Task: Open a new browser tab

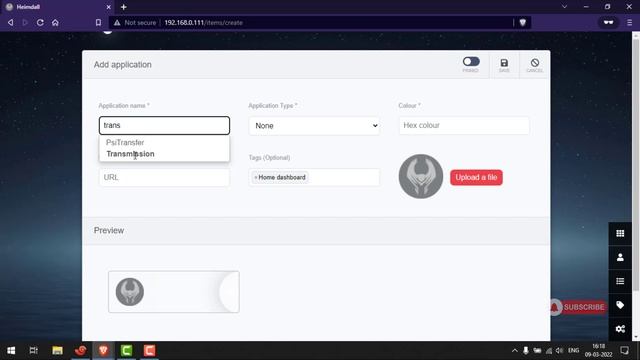Action: (x=124, y=7)
